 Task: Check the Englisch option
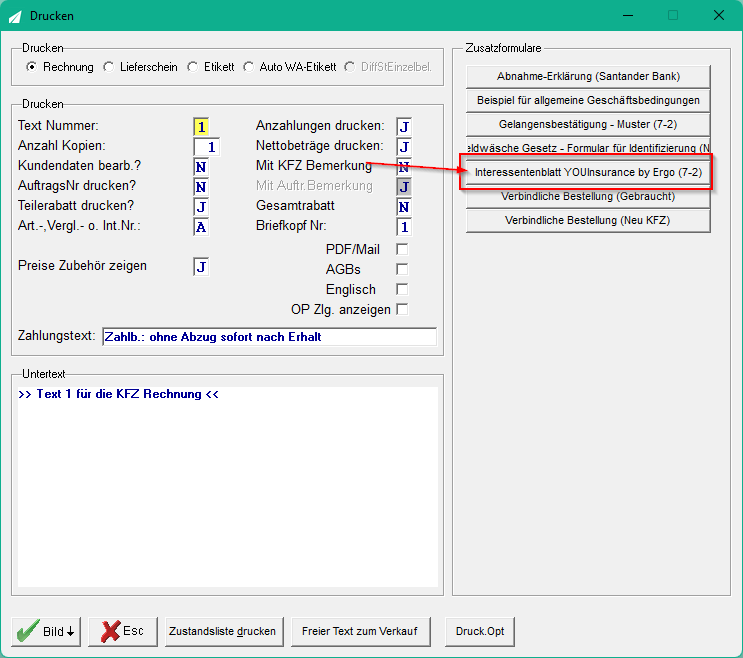coord(402,289)
